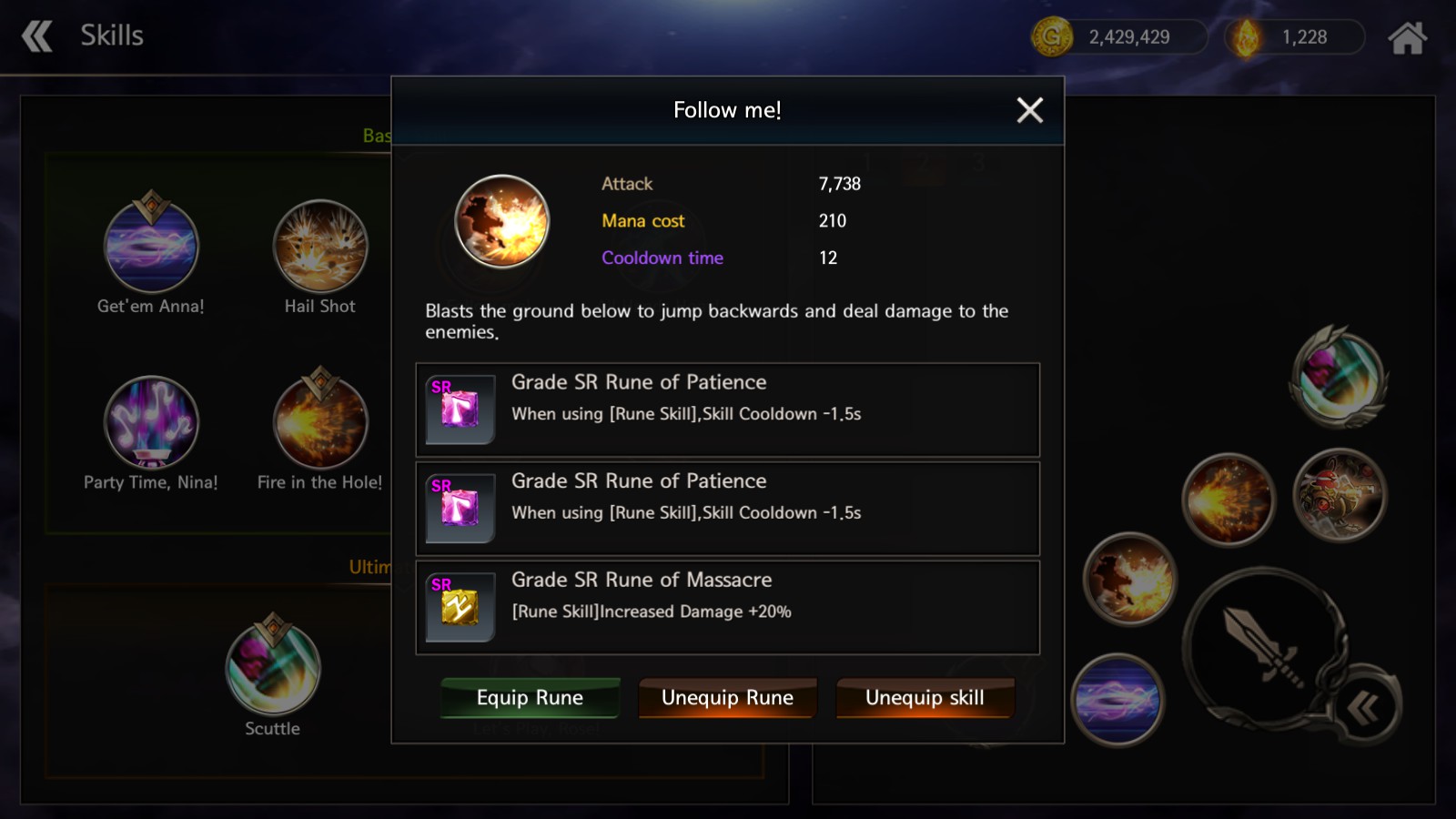Tap the home icon
The height and width of the screenshot is (819, 1456).
click(x=1407, y=37)
